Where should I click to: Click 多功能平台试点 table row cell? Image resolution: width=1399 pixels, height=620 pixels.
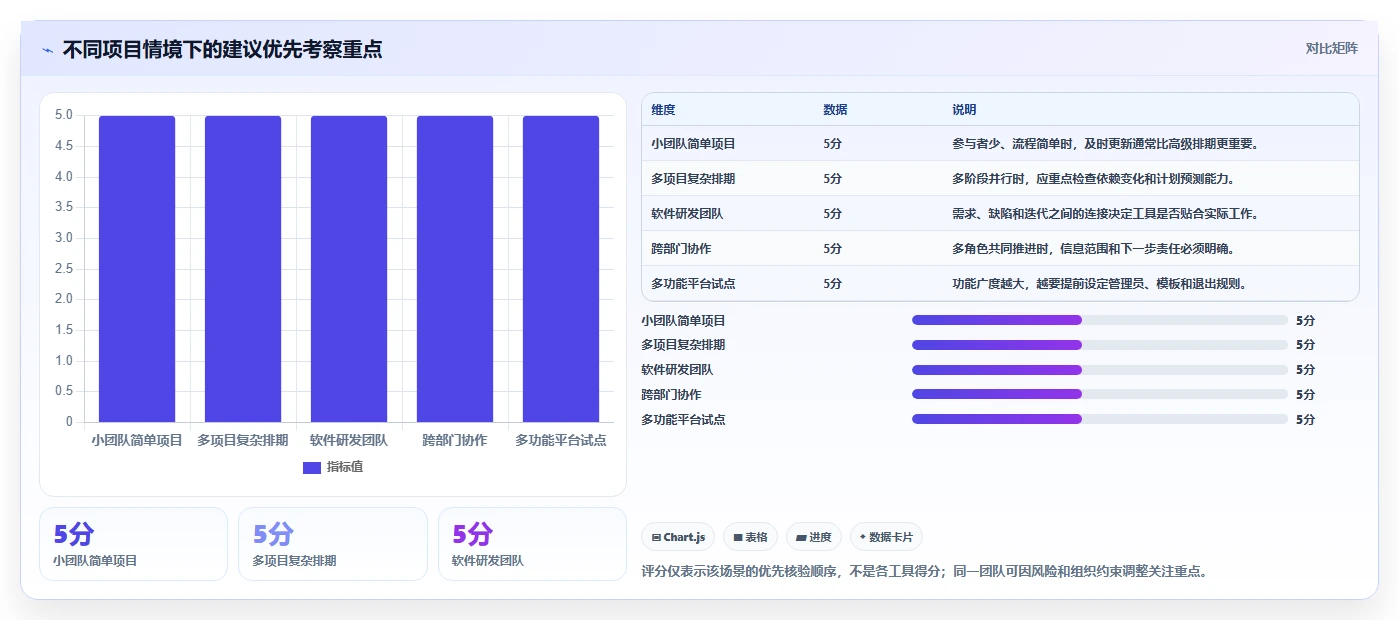point(693,284)
